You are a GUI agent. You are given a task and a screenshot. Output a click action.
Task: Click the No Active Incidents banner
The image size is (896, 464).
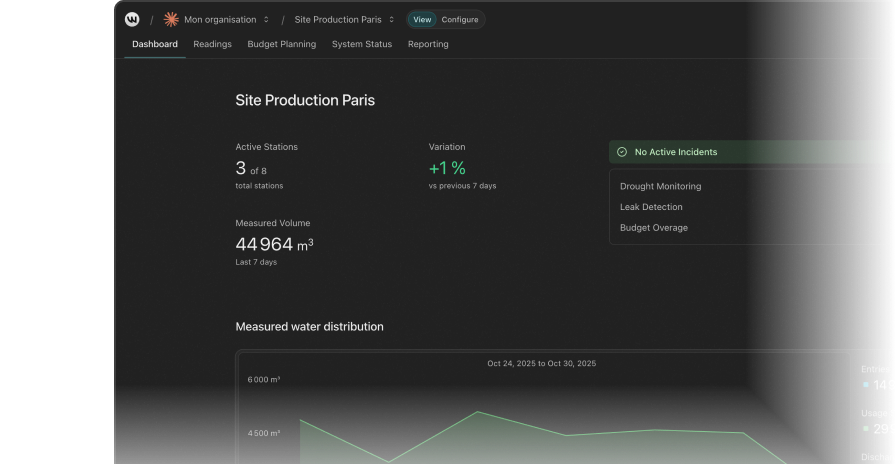(751, 152)
